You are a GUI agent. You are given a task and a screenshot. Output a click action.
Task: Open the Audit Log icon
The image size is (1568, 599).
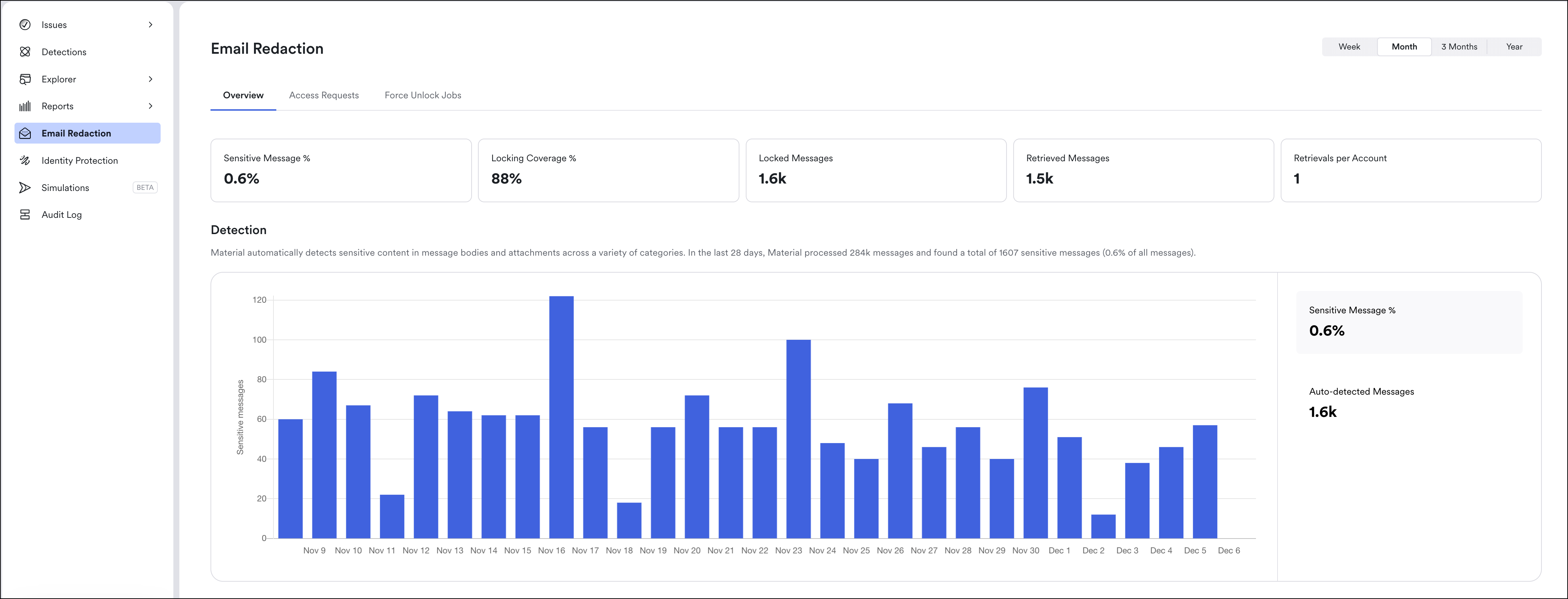[25, 215]
